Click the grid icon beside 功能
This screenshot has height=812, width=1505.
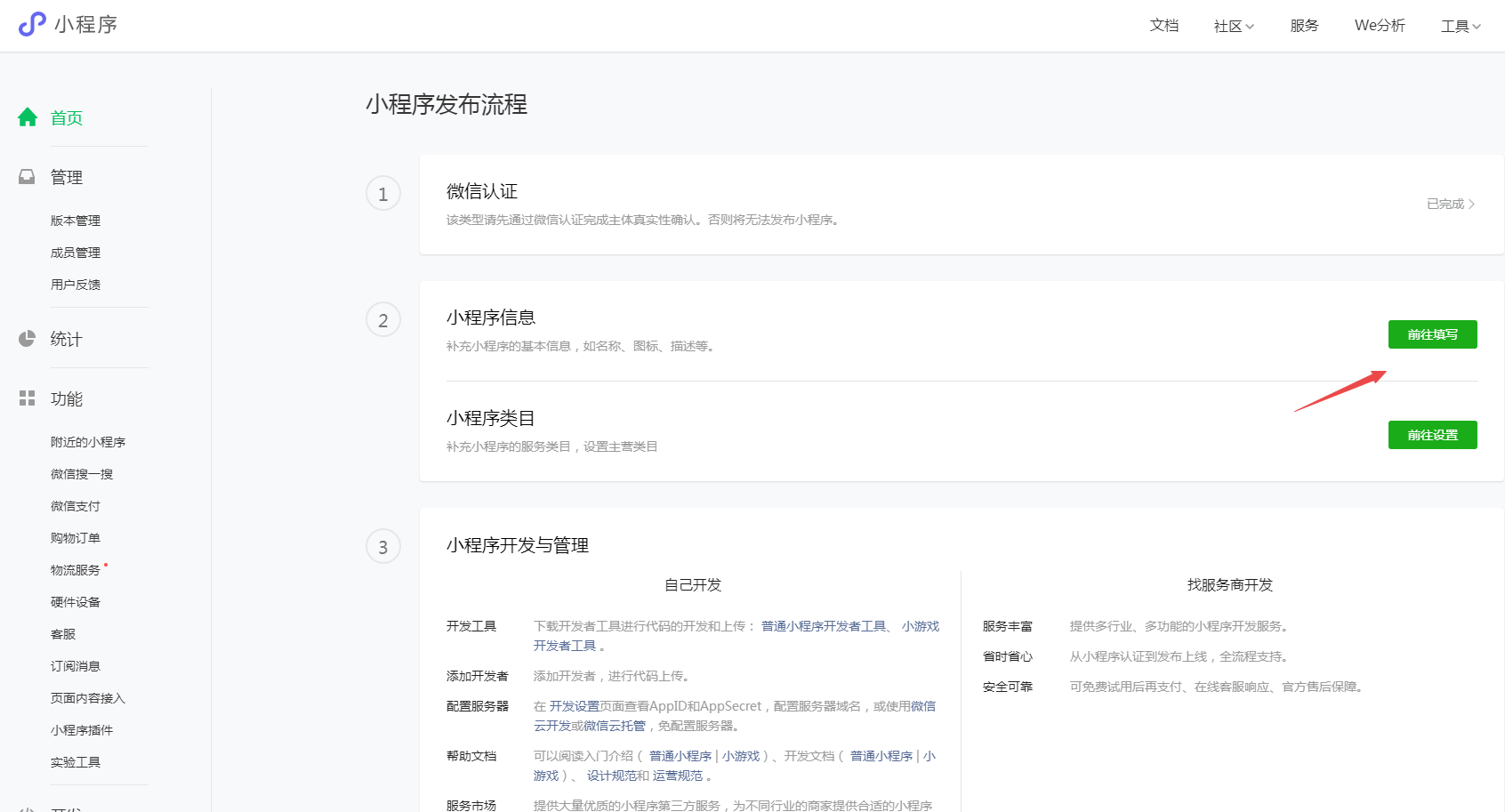[28, 398]
